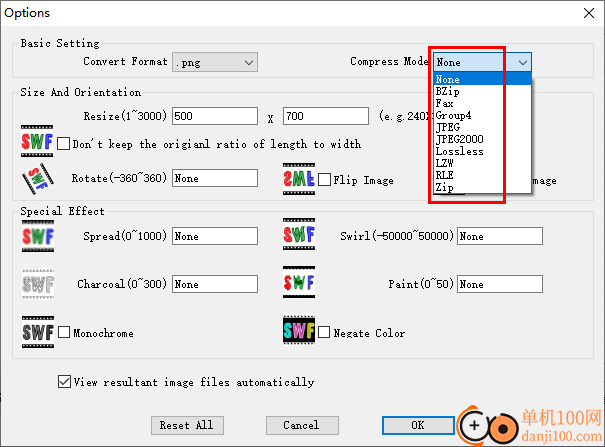Enable Don't keep the original ratio checkbox
The height and width of the screenshot is (447, 605).
coord(64,144)
